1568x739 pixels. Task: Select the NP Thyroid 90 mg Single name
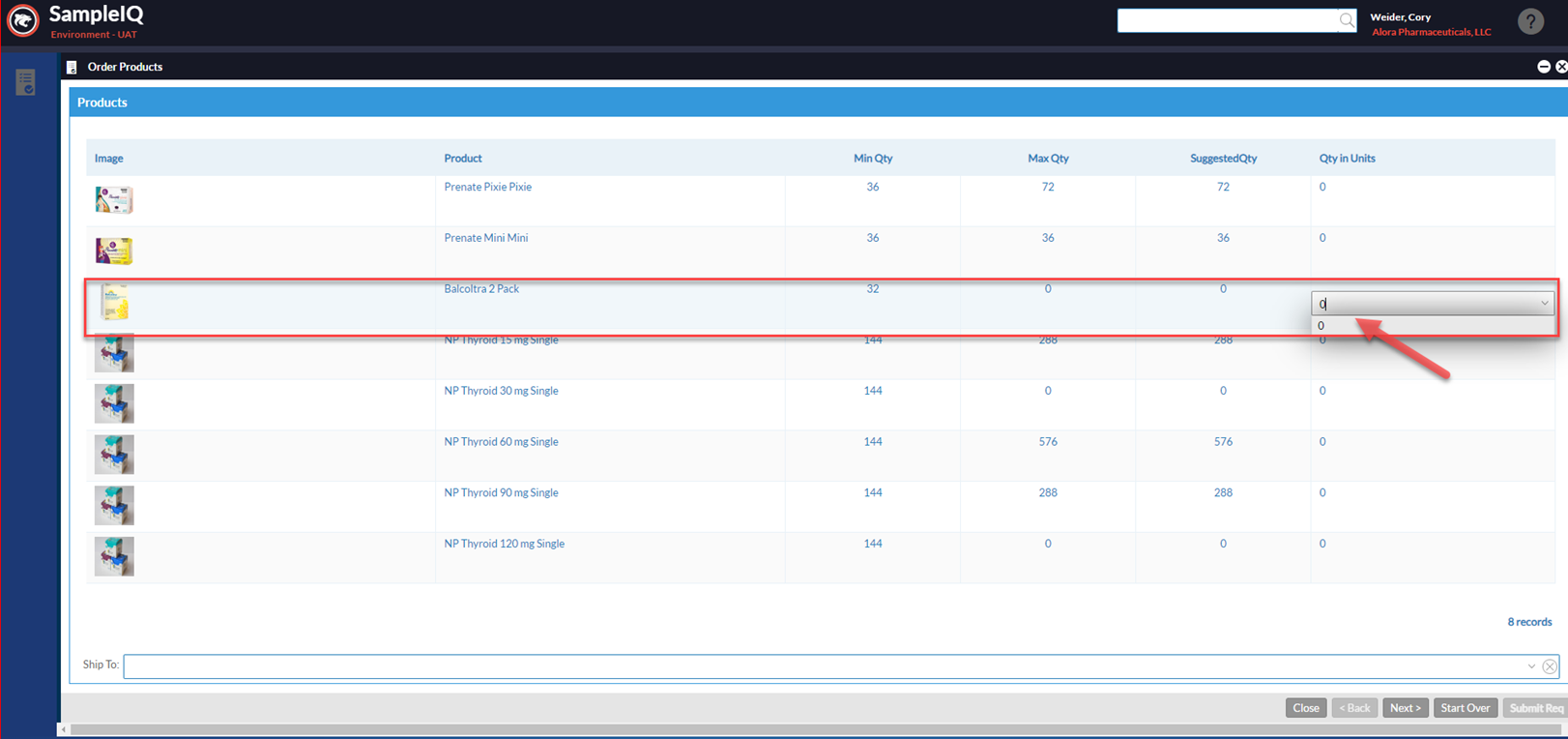tap(501, 493)
